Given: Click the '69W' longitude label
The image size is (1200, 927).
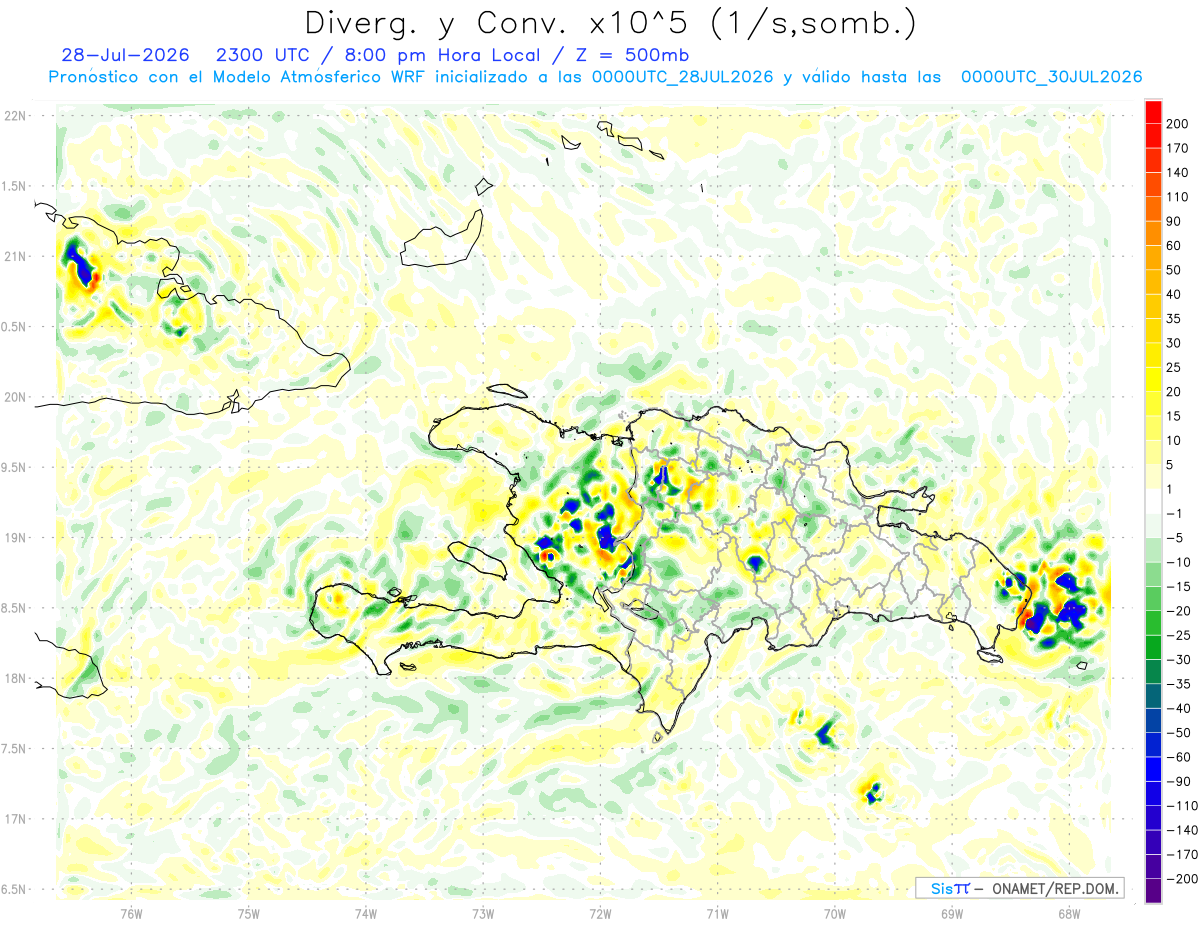Looking at the screenshot, I should click(952, 913).
